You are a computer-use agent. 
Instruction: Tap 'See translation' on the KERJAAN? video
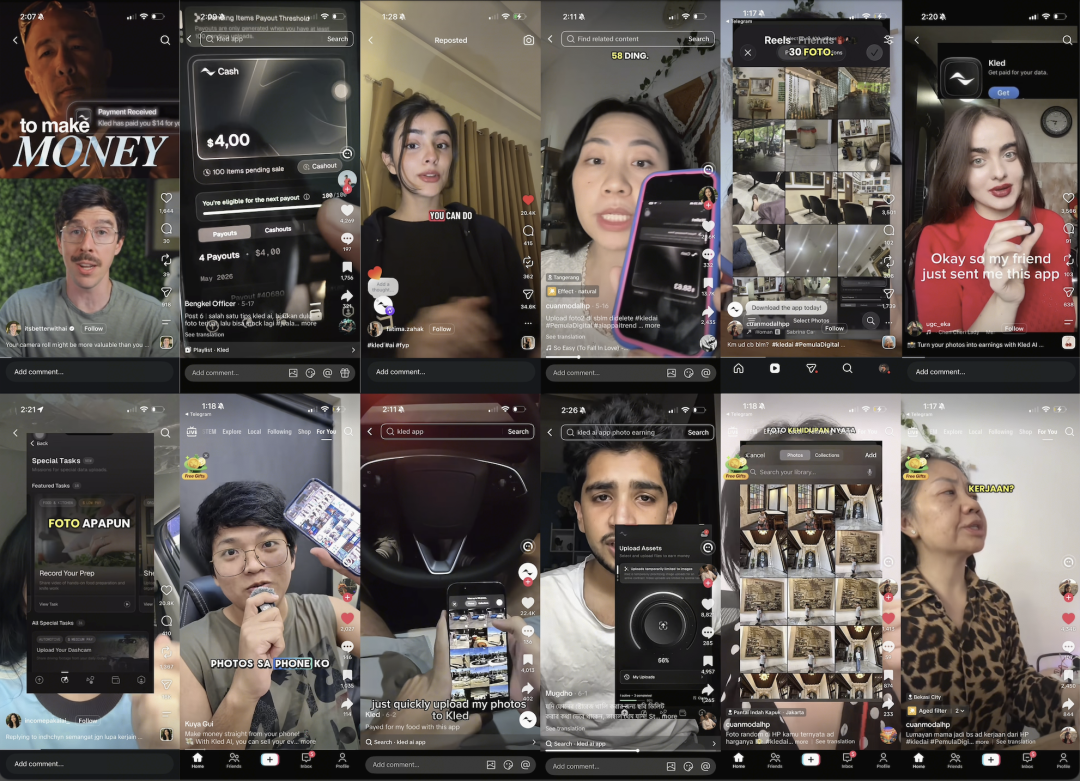coord(1015,742)
